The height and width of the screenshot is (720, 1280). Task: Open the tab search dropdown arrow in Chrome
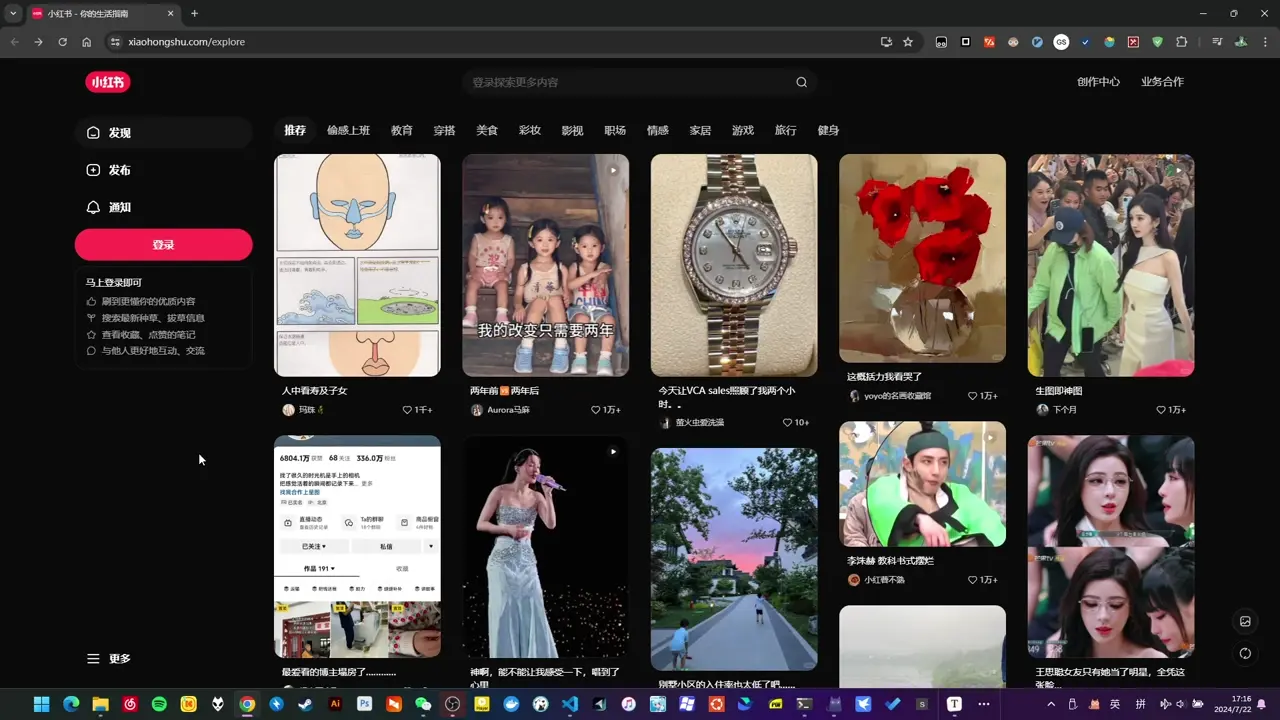(13, 13)
